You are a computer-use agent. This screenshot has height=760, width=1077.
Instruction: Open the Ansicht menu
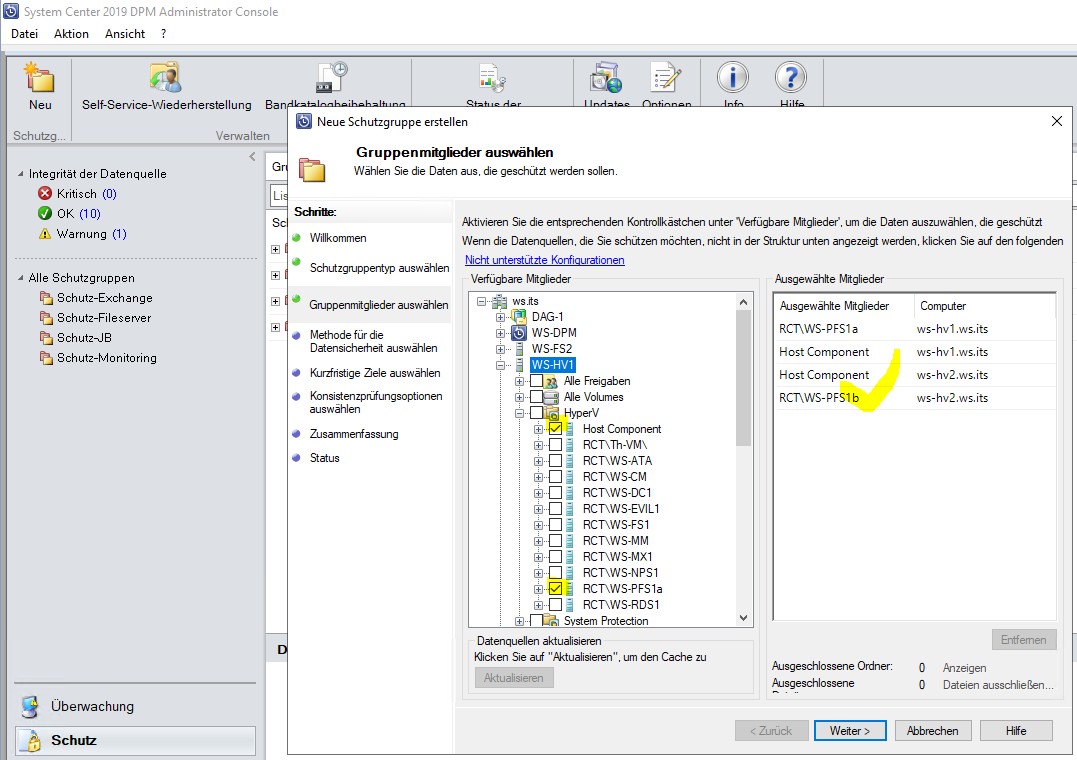(125, 34)
